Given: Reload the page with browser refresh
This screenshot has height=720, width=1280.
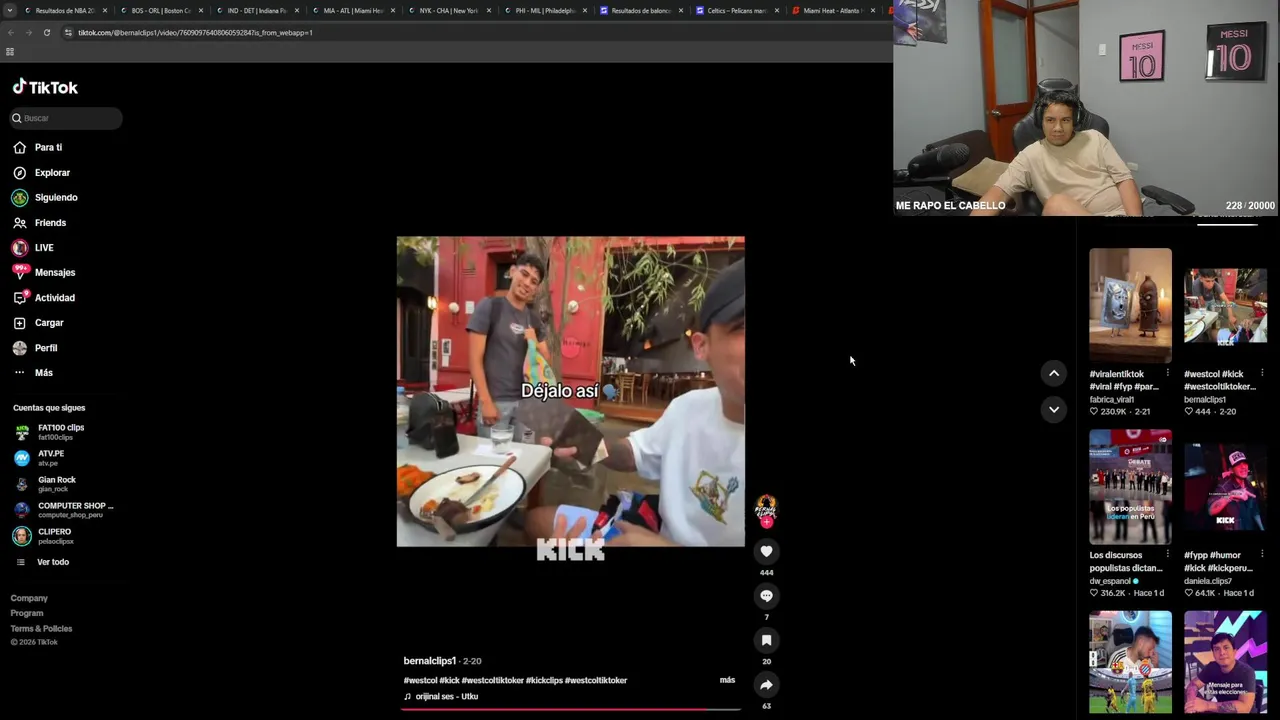Looking at the screenshot, I should tap(46, 33).
